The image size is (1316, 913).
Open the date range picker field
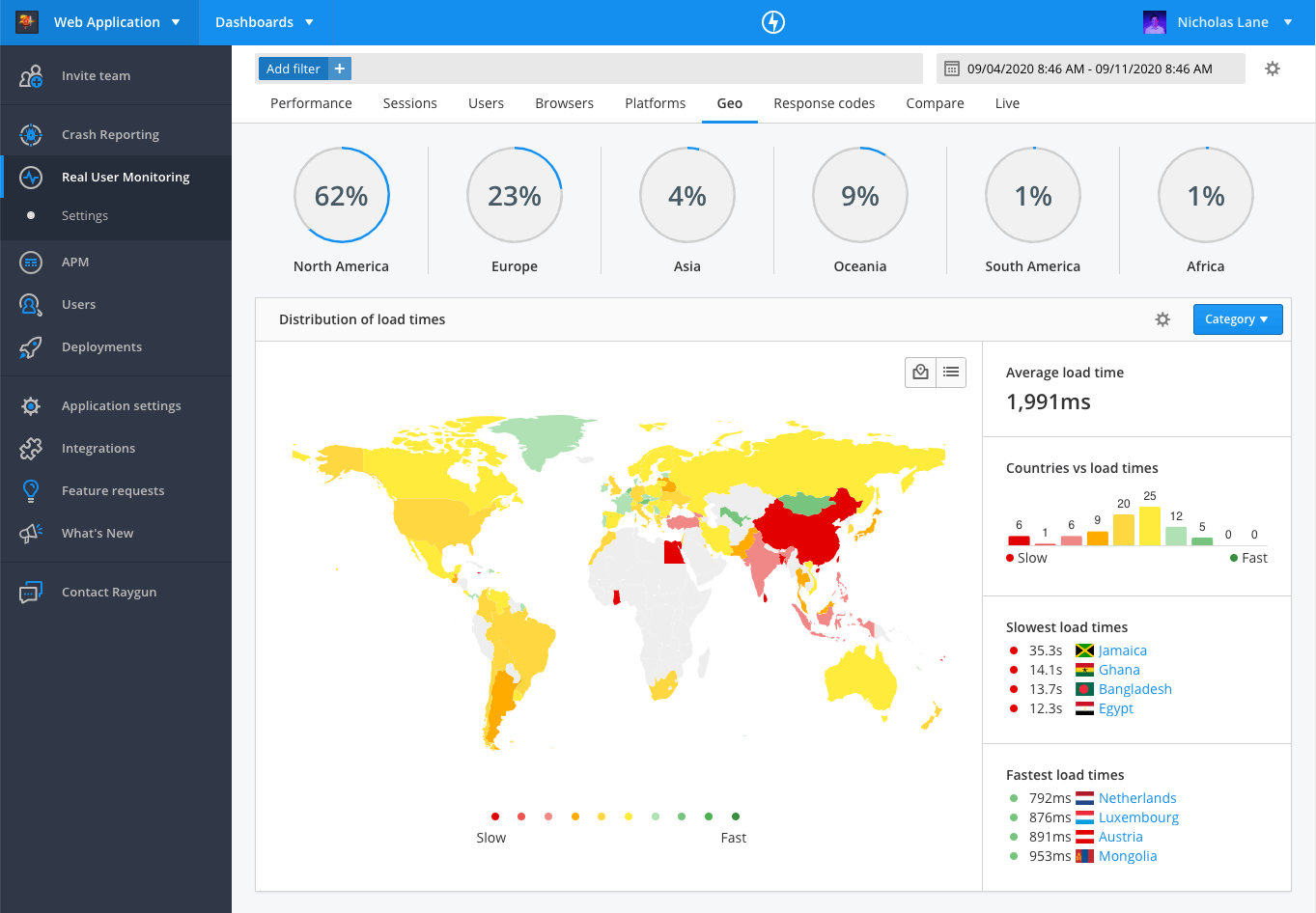(x=1091, y=69)
